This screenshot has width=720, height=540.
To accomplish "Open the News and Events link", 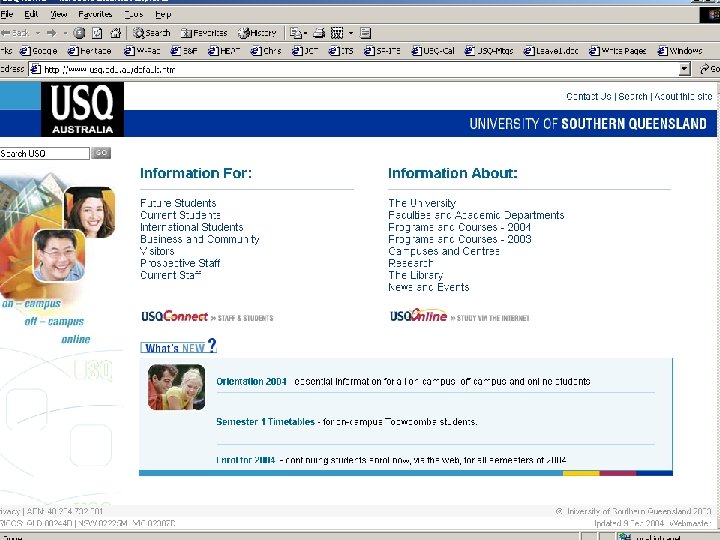I will pyautogui.click(x=428, y=287).
